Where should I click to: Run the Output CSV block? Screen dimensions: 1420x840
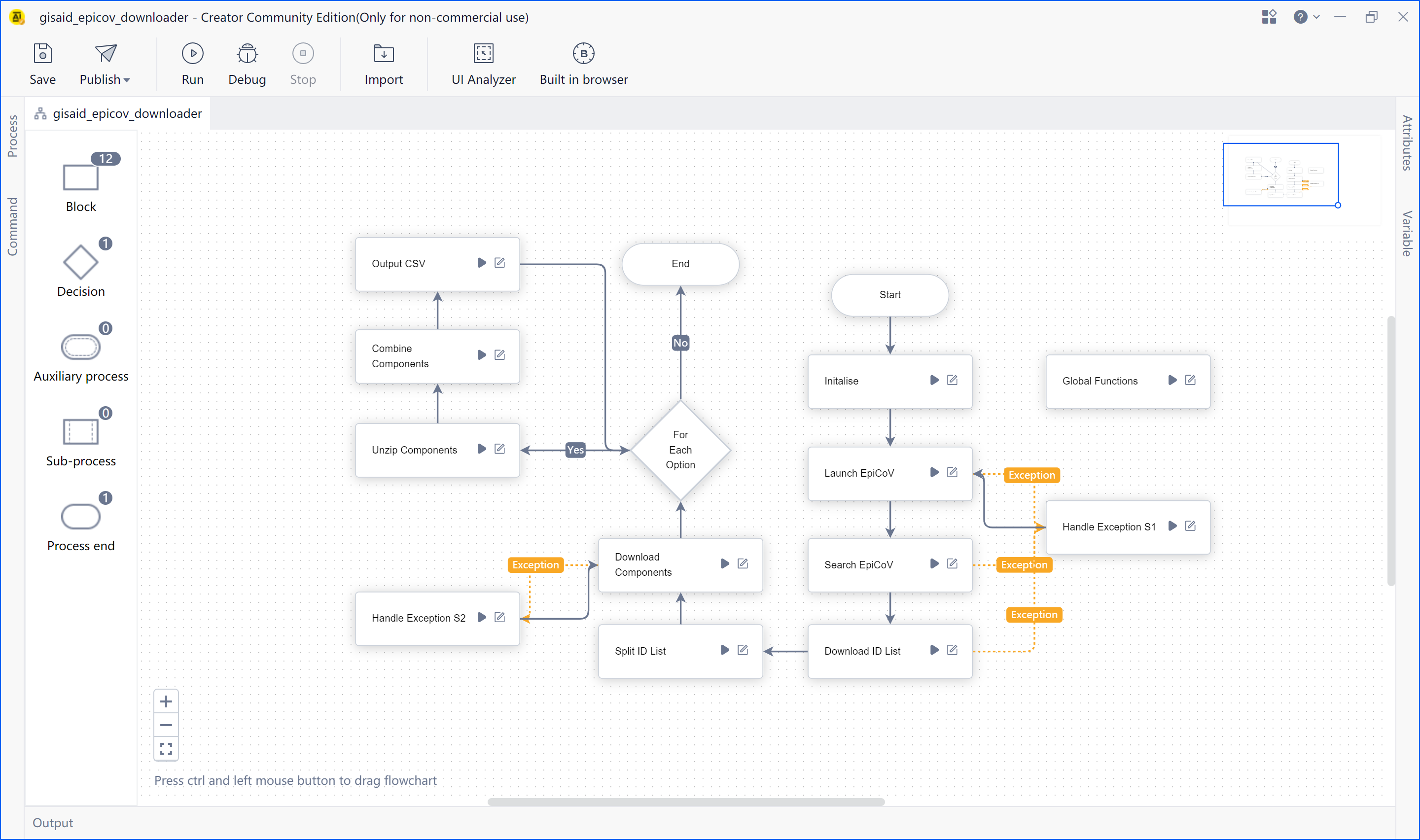click(481, 263)
